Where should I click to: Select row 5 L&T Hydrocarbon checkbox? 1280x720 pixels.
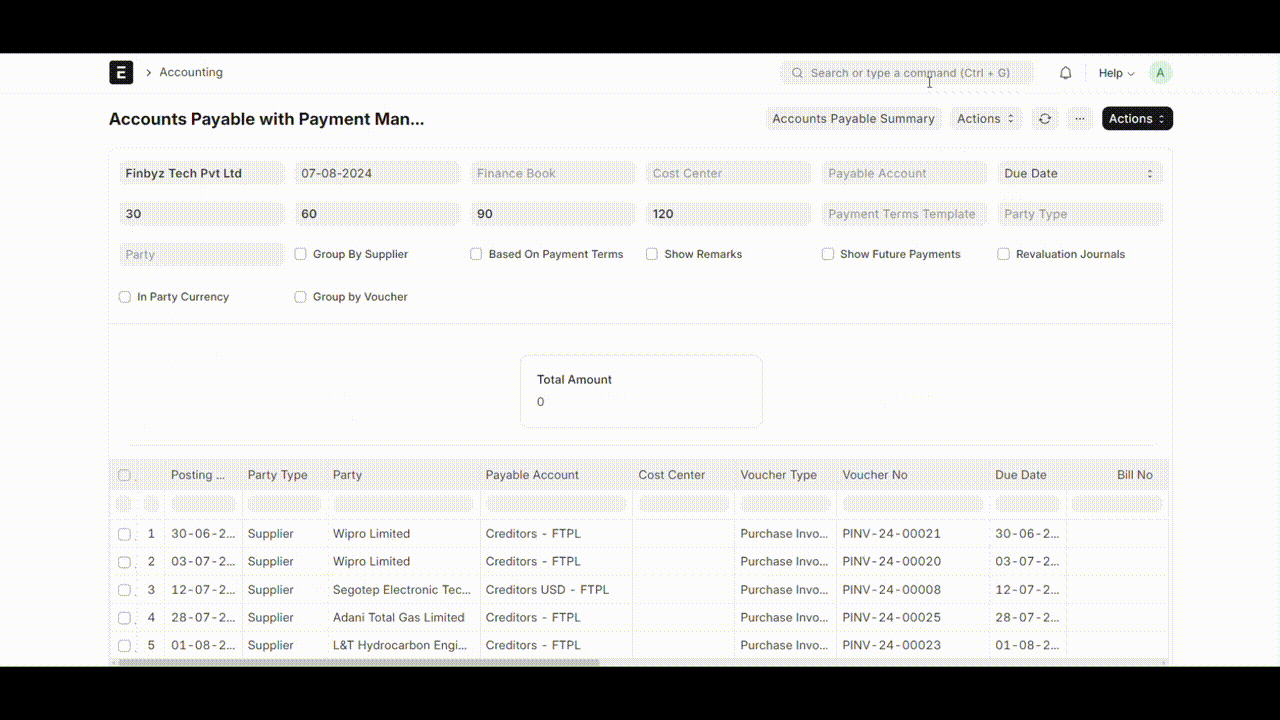coord(124,646)
